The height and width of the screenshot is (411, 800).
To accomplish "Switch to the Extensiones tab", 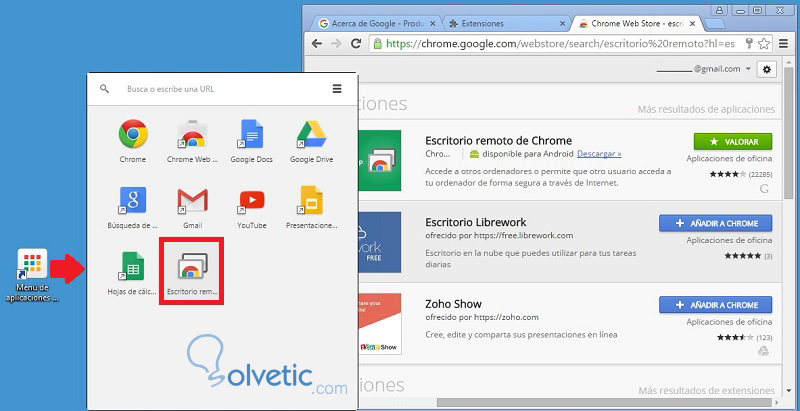I will pyautogui.click(x=507, y=23).
